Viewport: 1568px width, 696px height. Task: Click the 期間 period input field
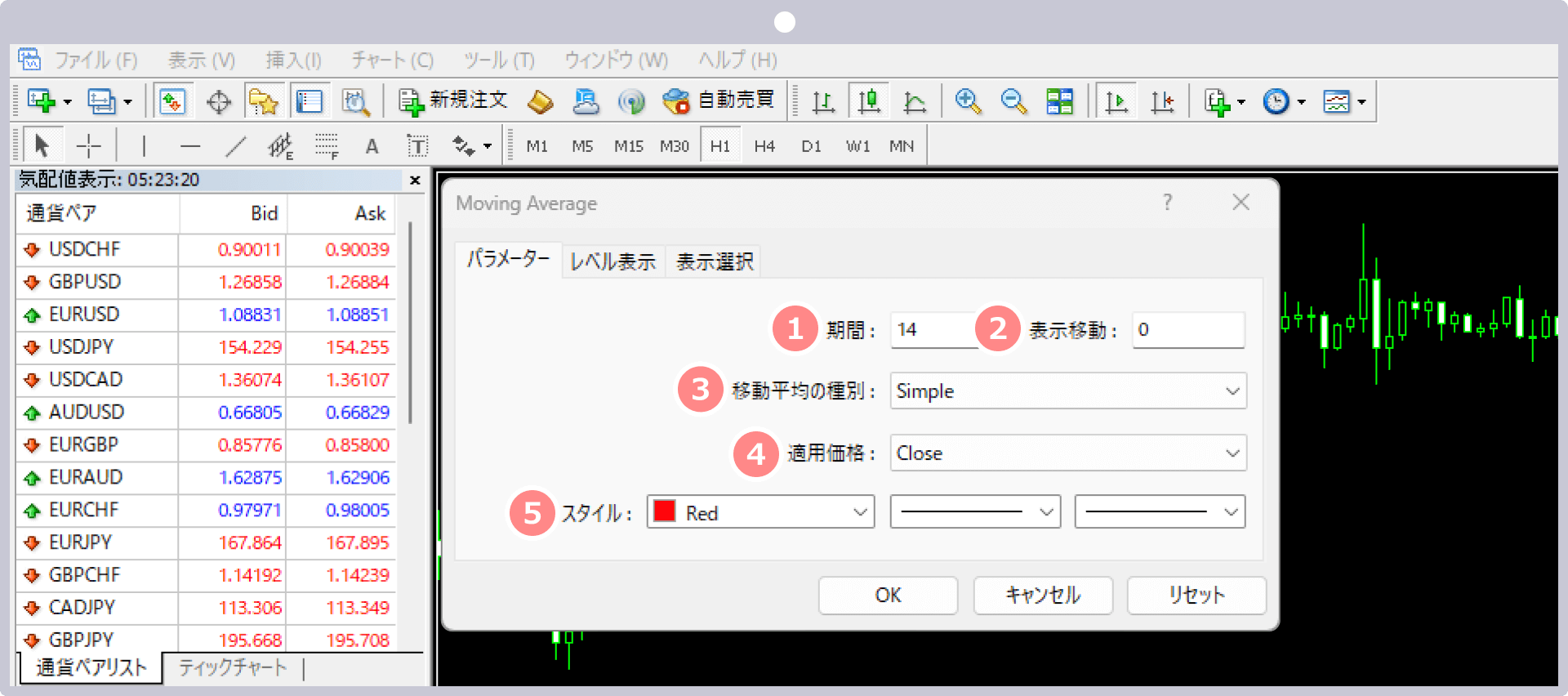(933, 330)
